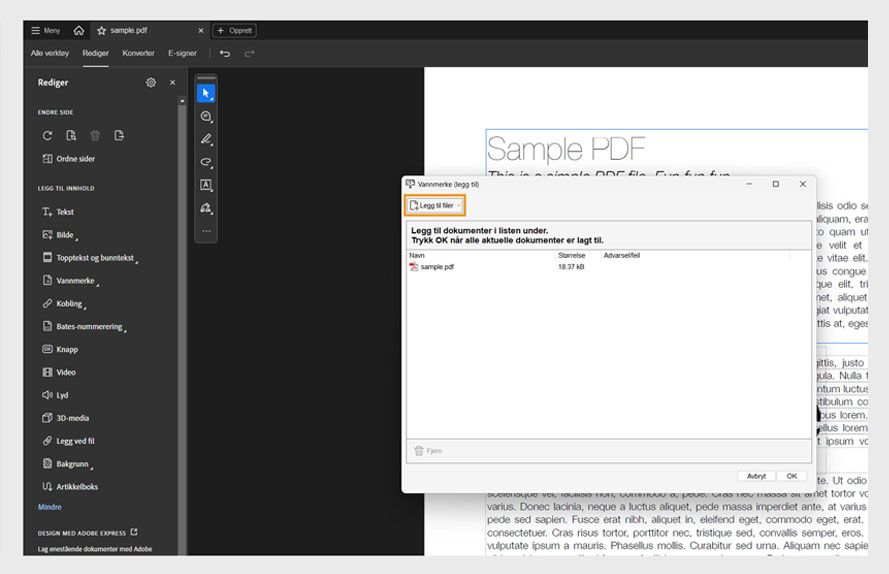Undo the last action
Image resolution: width=889 pixels, height=574 pixels.
(x=225, y=53)
